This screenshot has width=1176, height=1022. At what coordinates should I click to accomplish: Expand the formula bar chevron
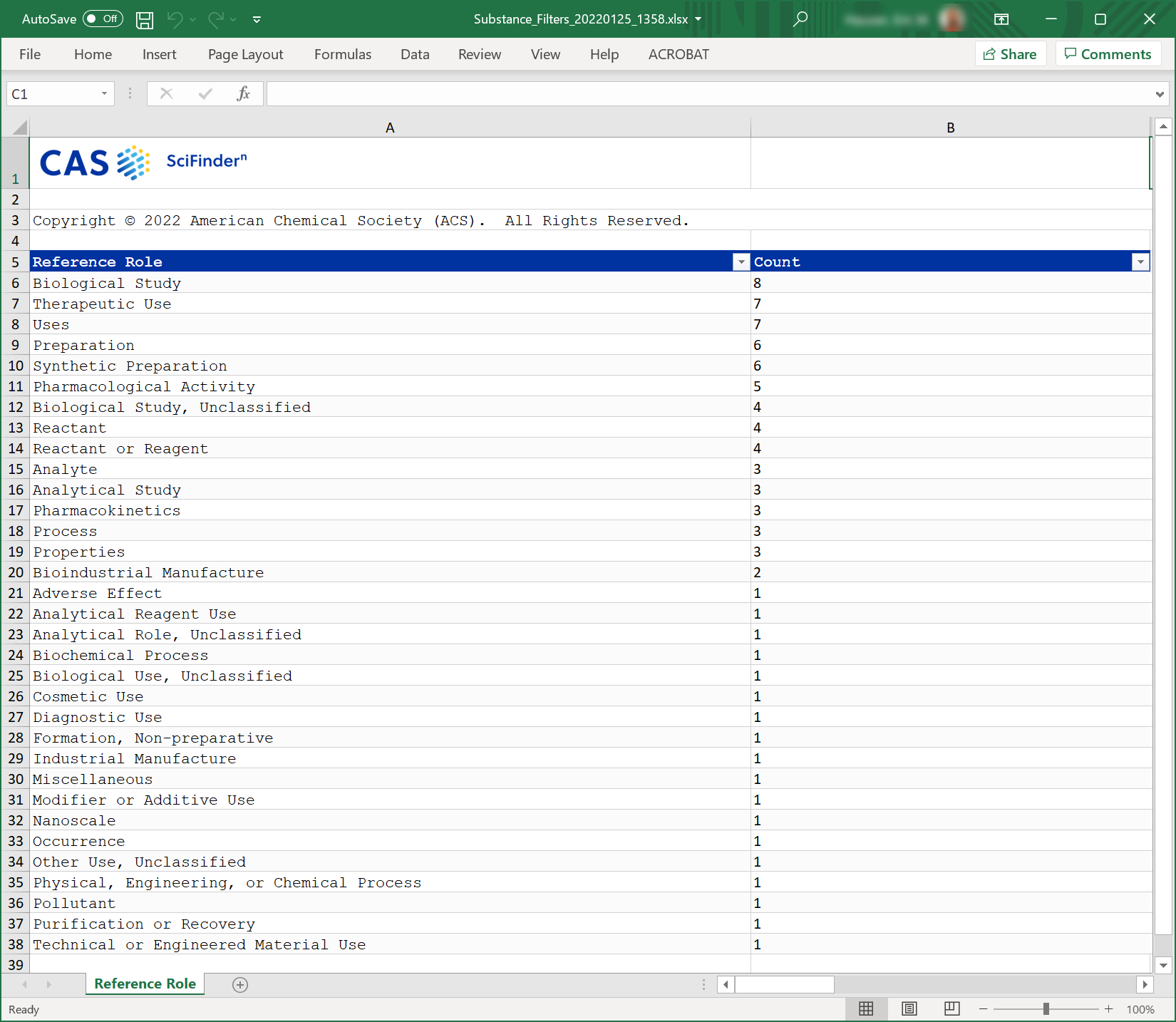1160,94
